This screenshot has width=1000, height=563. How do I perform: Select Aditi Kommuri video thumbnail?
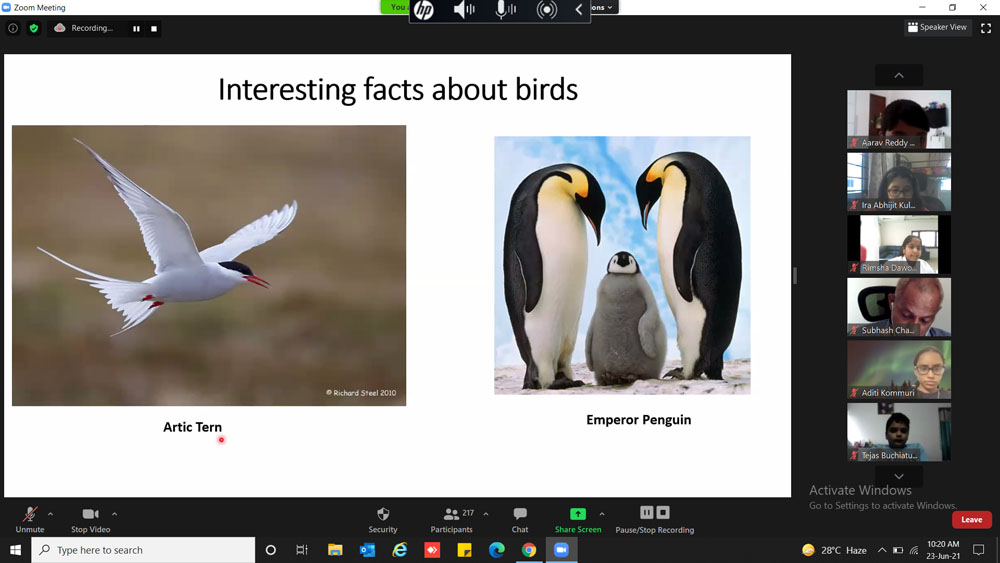[x=899, y=369]
